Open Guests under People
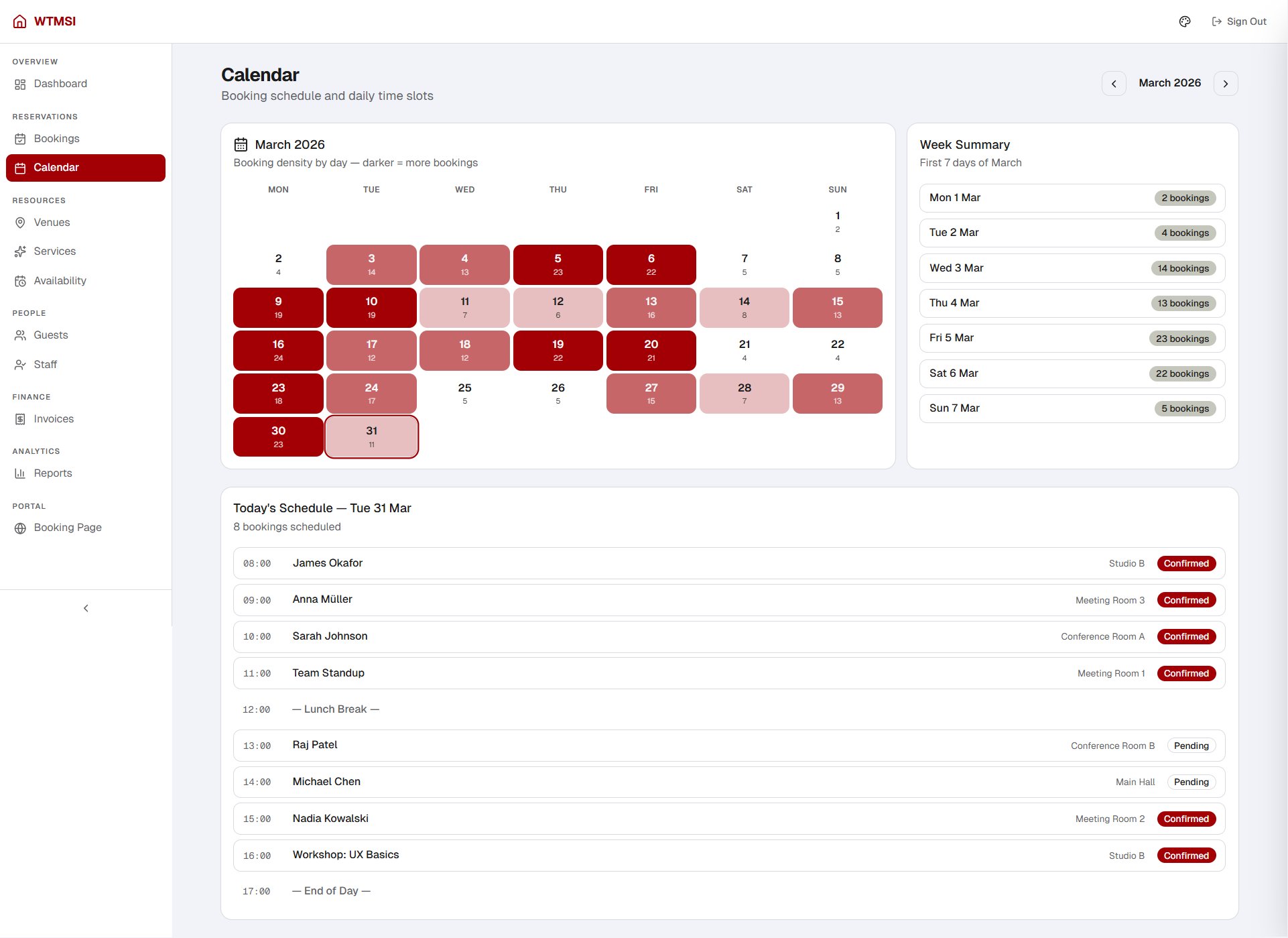This screenshot has width=1288, height=938. tap(86, 335)
